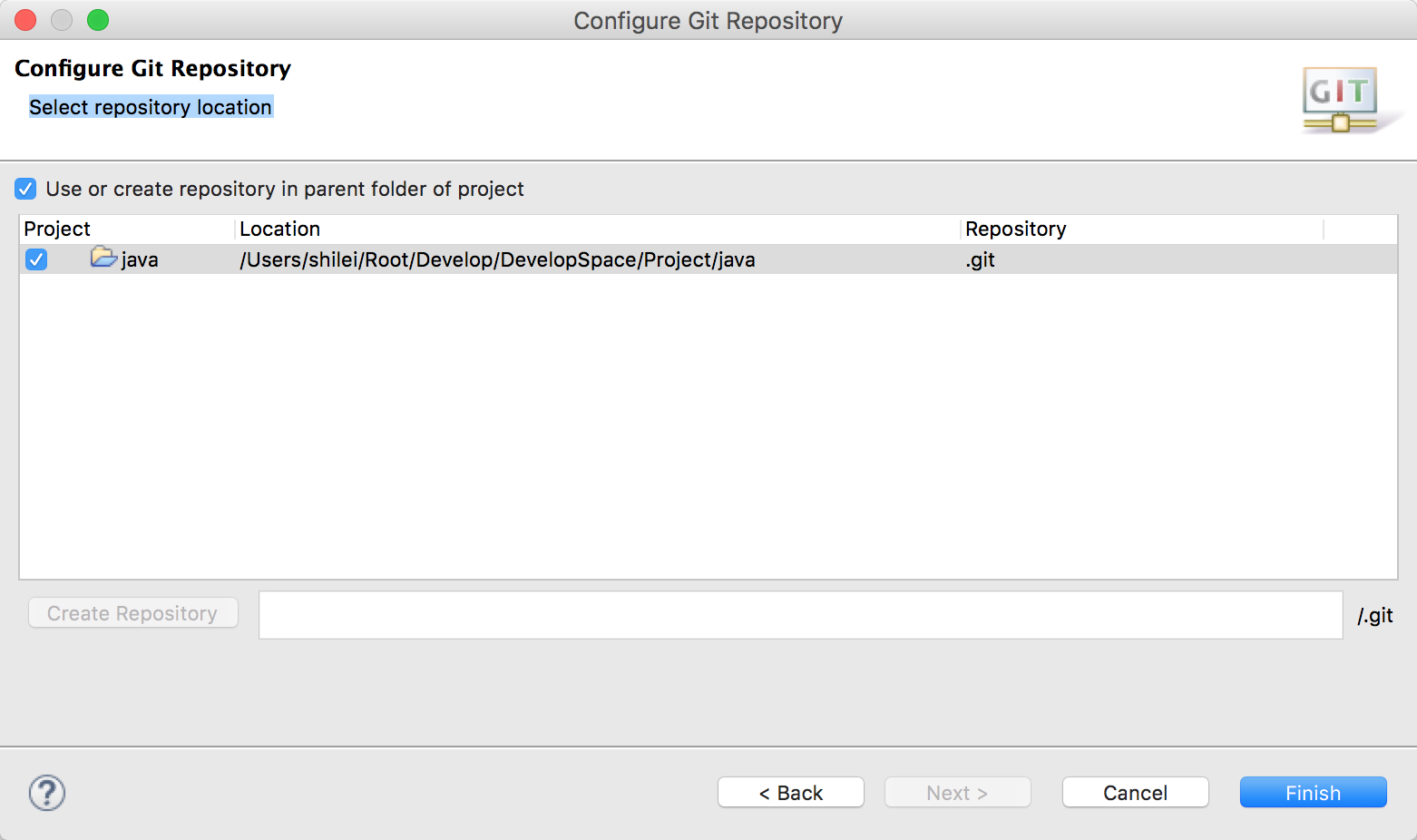Select the Repository column header
The image size is (1417, 840).
tap(1141, 229)
